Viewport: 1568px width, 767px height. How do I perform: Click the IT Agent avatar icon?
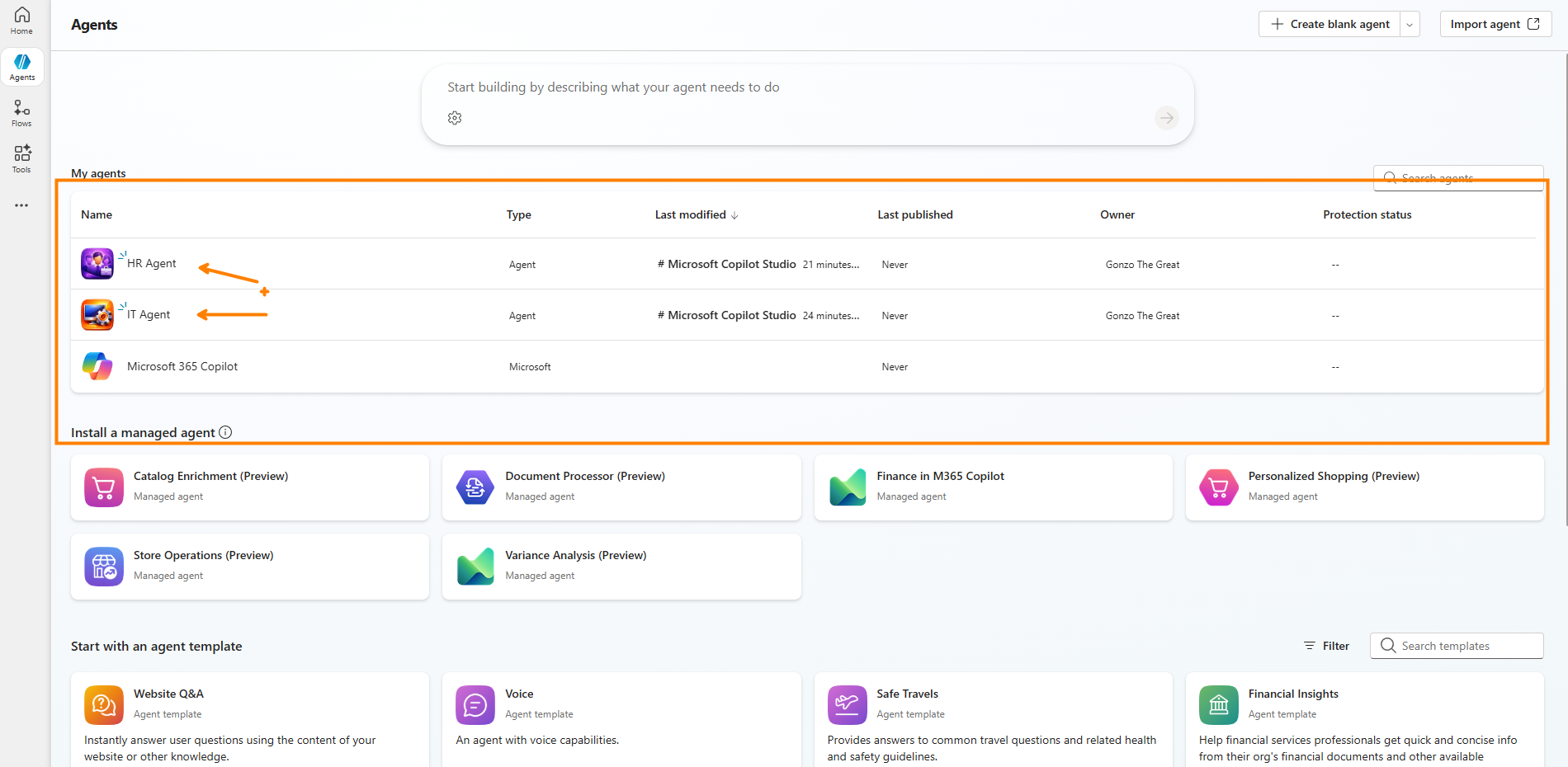(97, 315)
